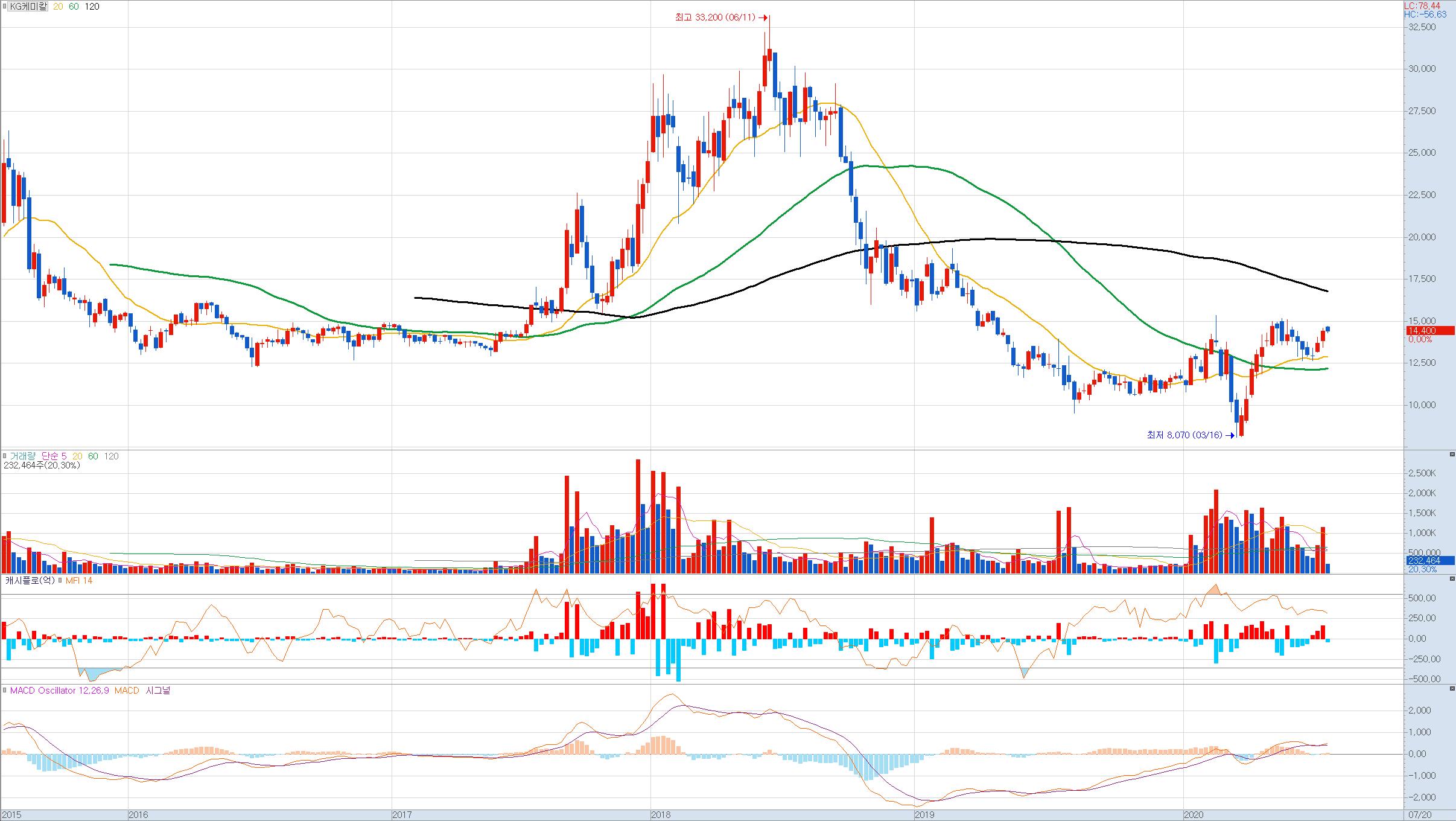The width and height of the screenshot is (1456, 821).
Task: Click the small square before 거래량
Action: [5, 456]
